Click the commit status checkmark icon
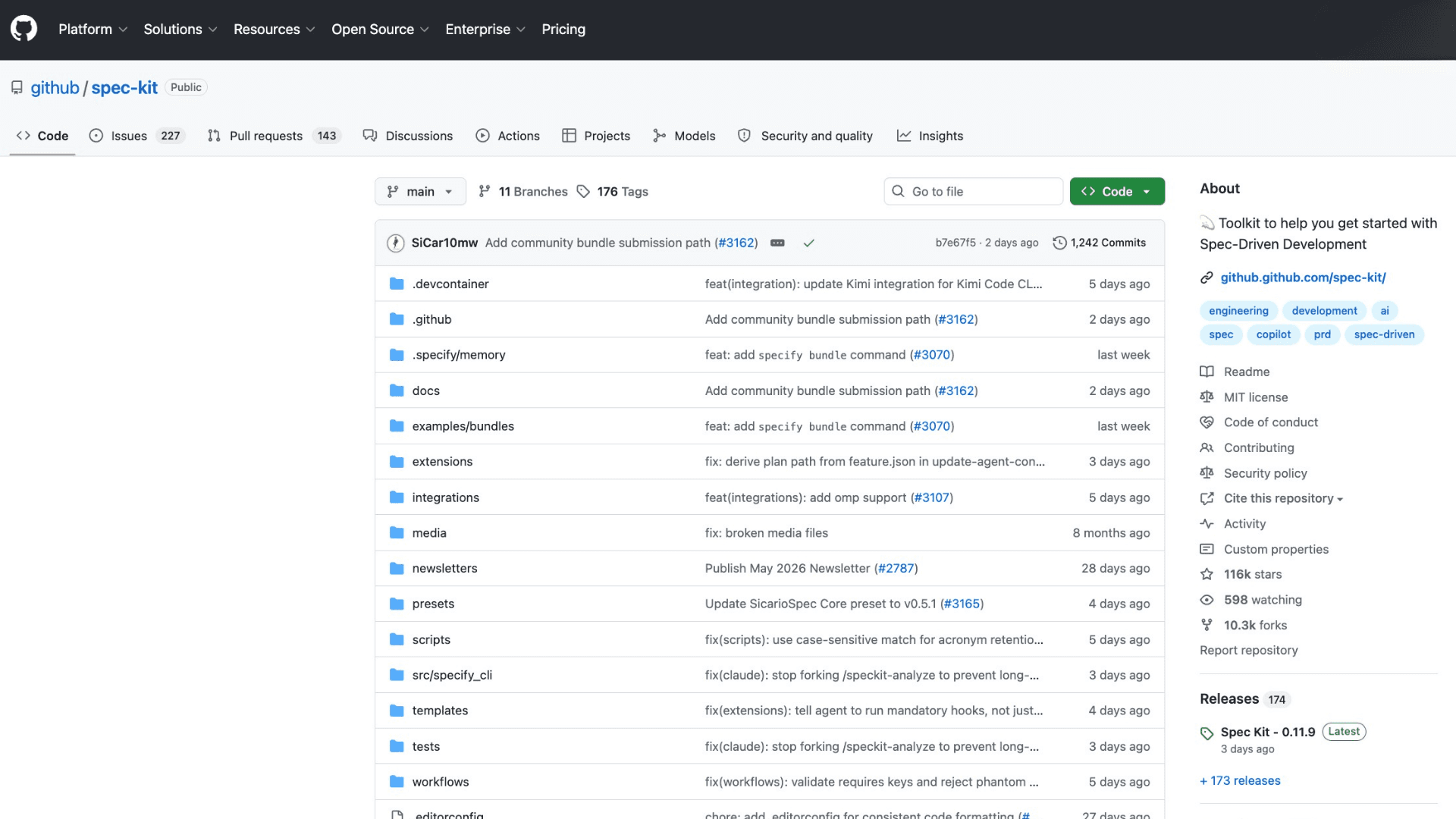The height and width of the screenshot is (819, 1456). (808, 243)
